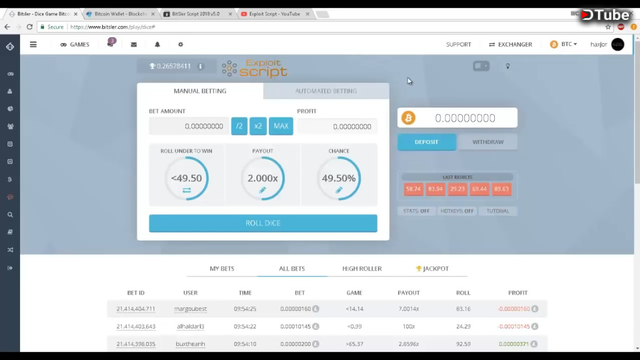Open the Jackpot tab
640x360 pixels.
pyautogui.click(x=432, y=269)
